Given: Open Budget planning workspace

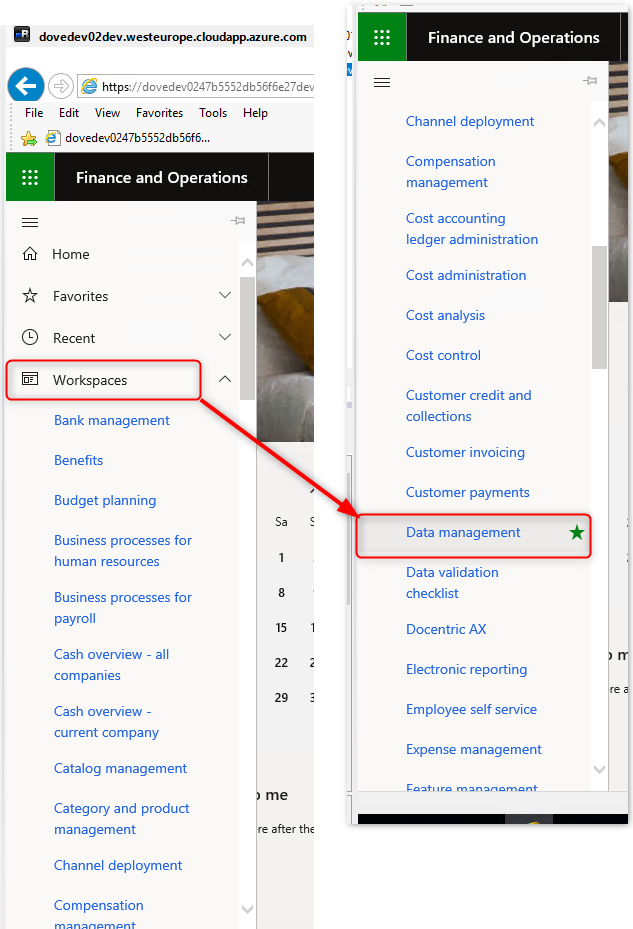Looking at the screenshot, I should (x=105, y=501).
